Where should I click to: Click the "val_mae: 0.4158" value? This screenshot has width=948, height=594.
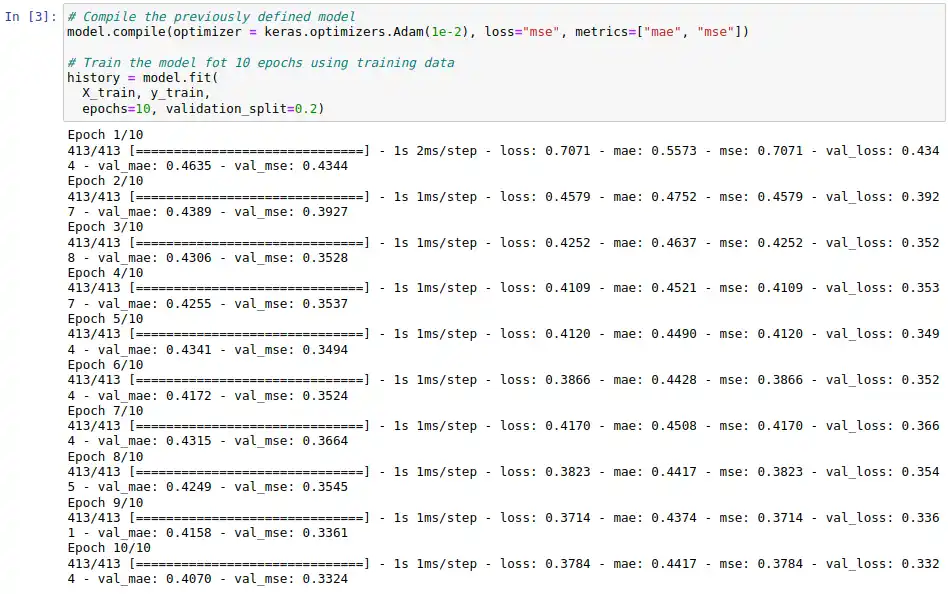tap(155, 532)
